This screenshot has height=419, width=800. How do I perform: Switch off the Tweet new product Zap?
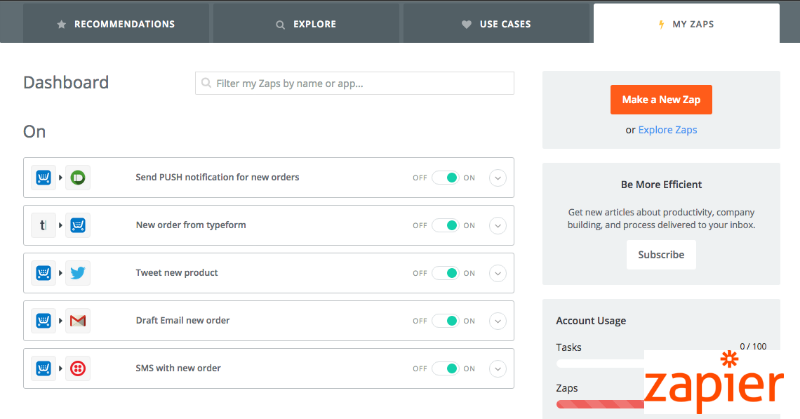click(445, 273)
